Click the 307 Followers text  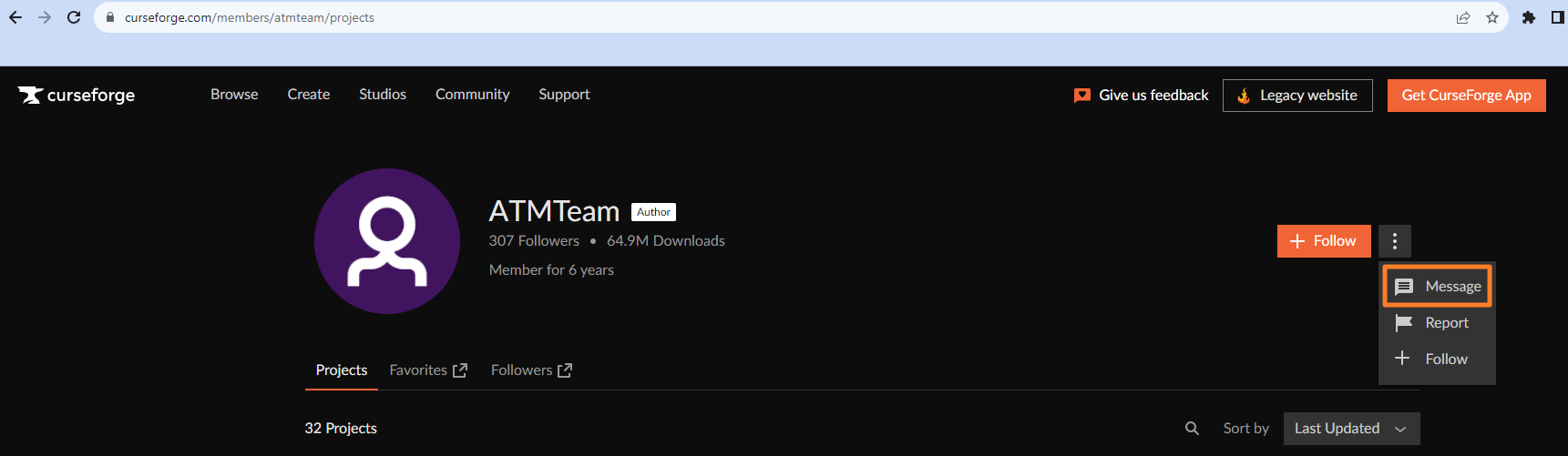point(534,241)
